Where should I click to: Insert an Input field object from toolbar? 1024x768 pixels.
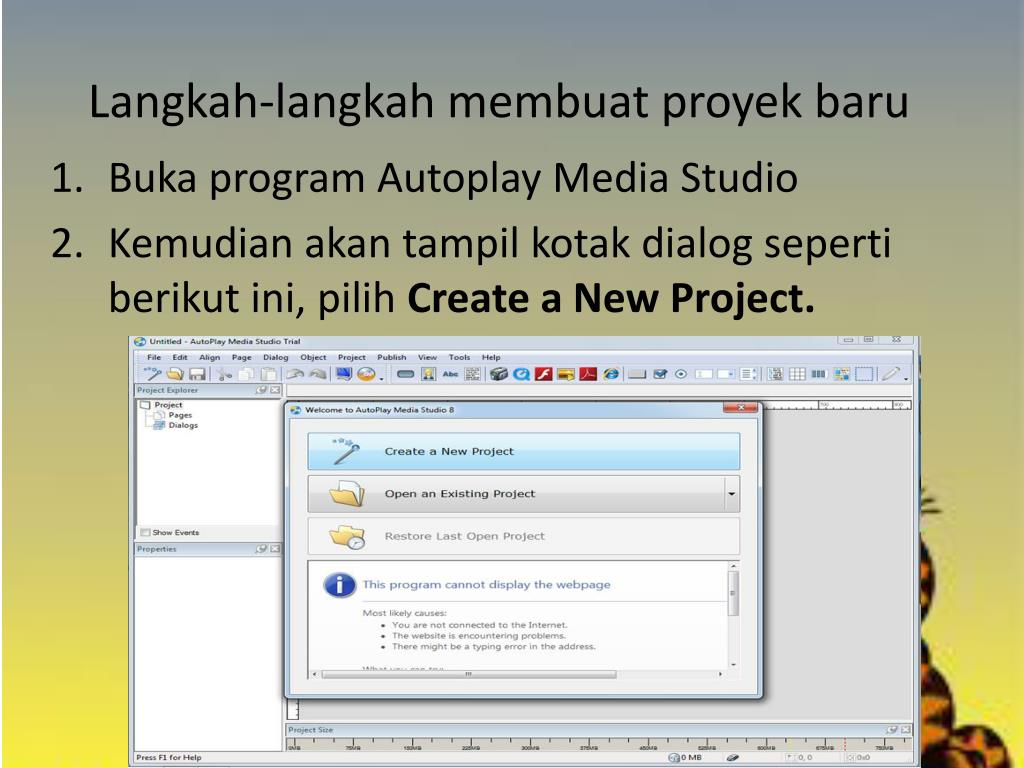[x=703, y=374]
